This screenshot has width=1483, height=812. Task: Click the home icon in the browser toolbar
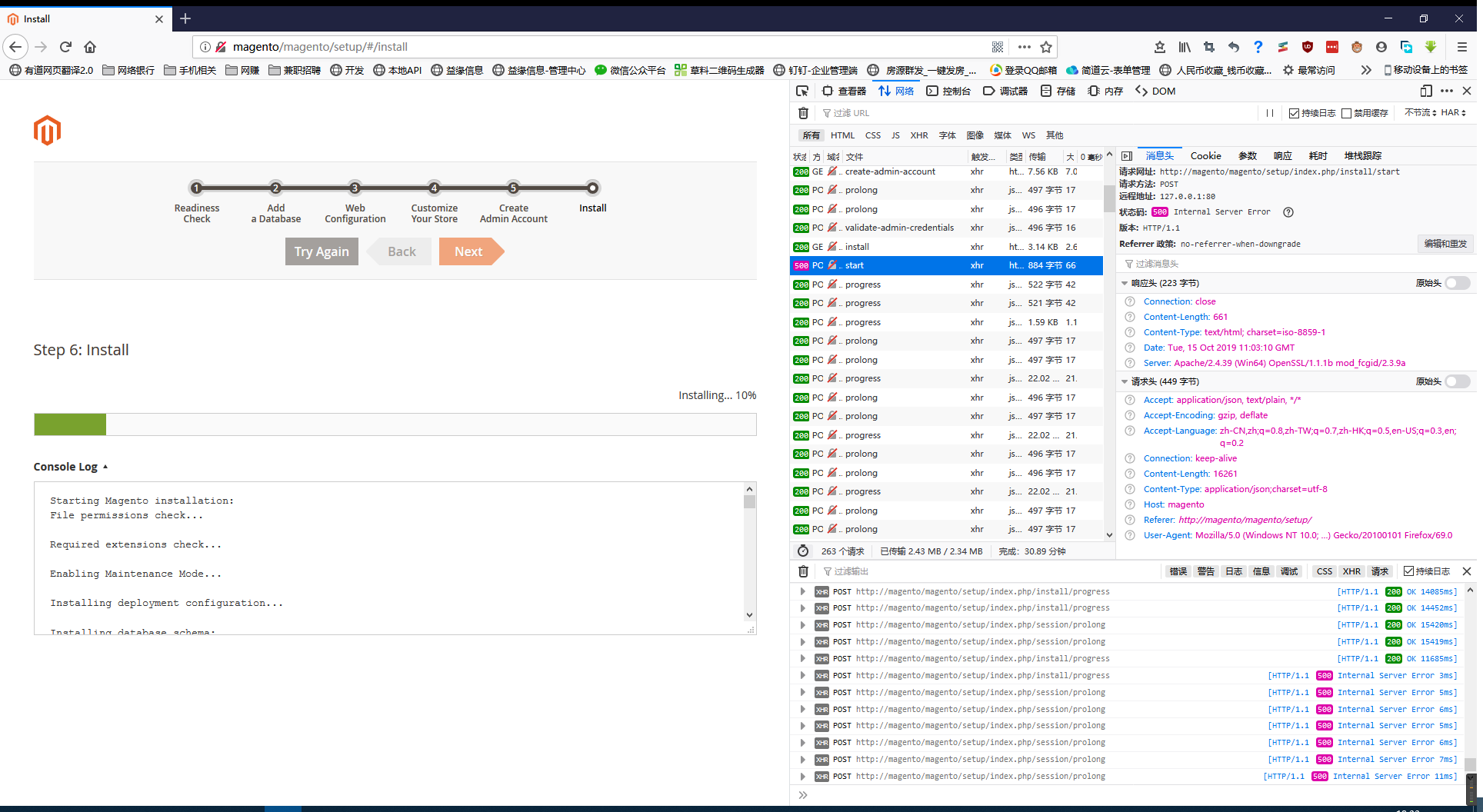[x=90, y=47]
